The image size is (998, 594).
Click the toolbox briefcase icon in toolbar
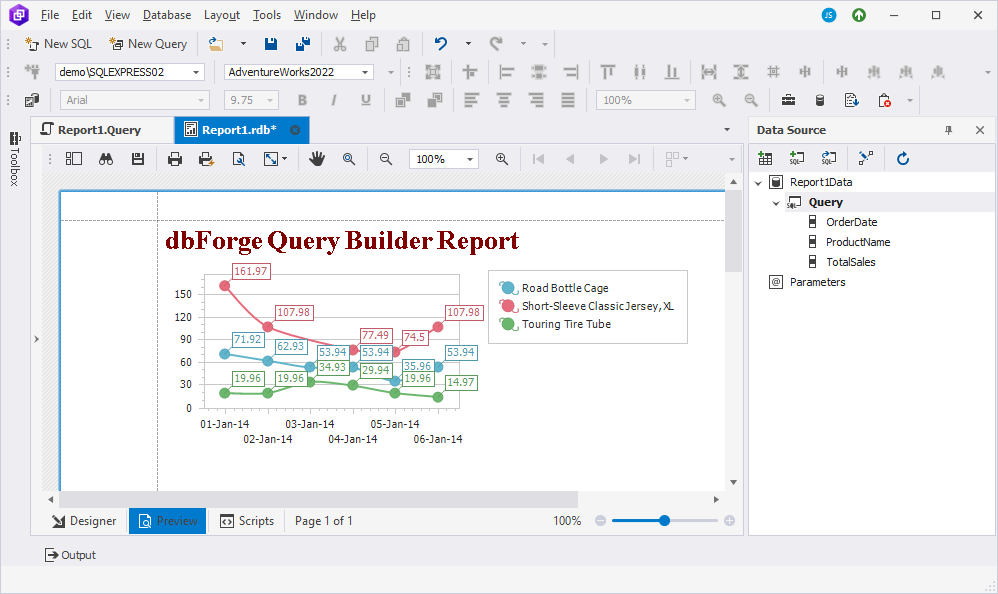click(x=788, y=100)
